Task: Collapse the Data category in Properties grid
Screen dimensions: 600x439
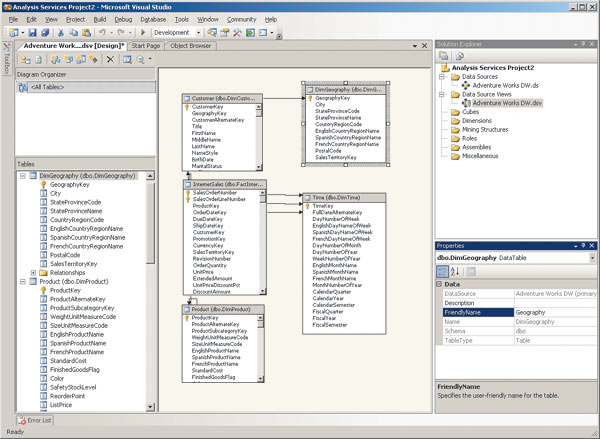Action: pyautogui.click(x=439, y=284)
